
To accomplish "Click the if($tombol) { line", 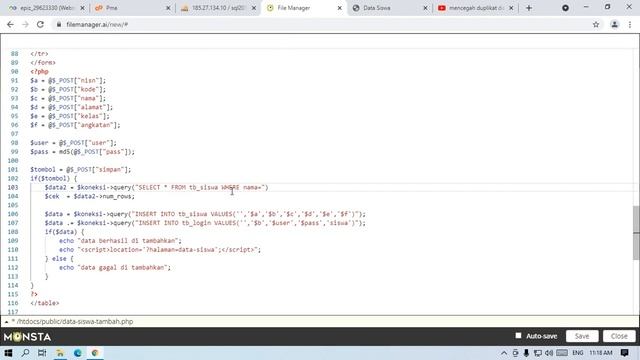I will click(x=53, y=178).
